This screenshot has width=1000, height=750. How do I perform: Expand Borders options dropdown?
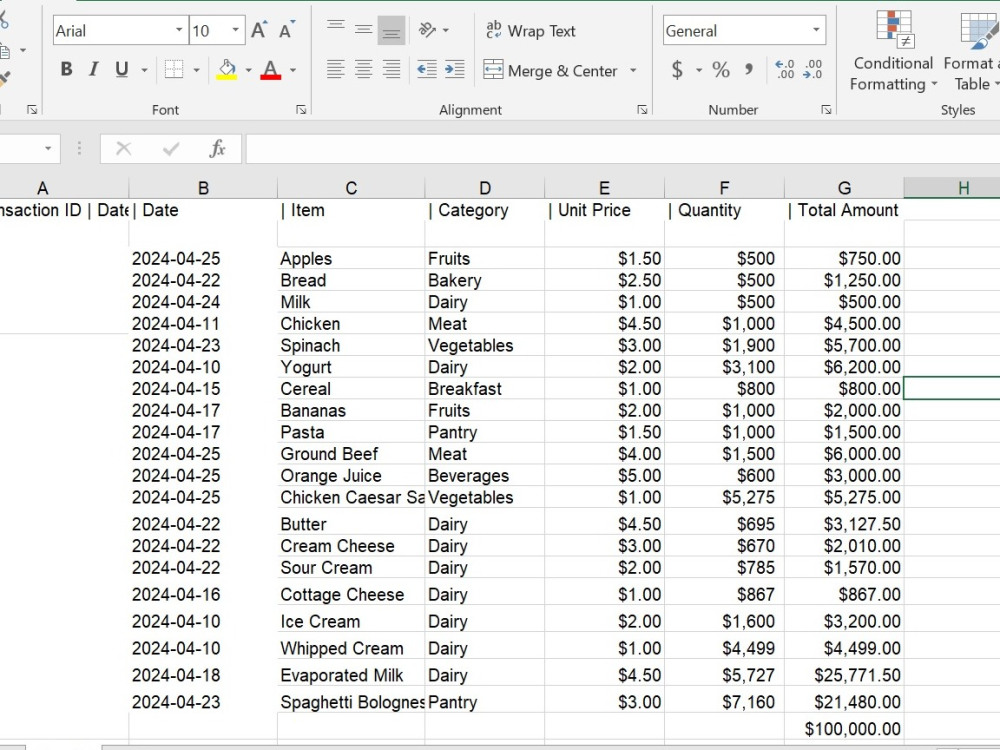196,70
